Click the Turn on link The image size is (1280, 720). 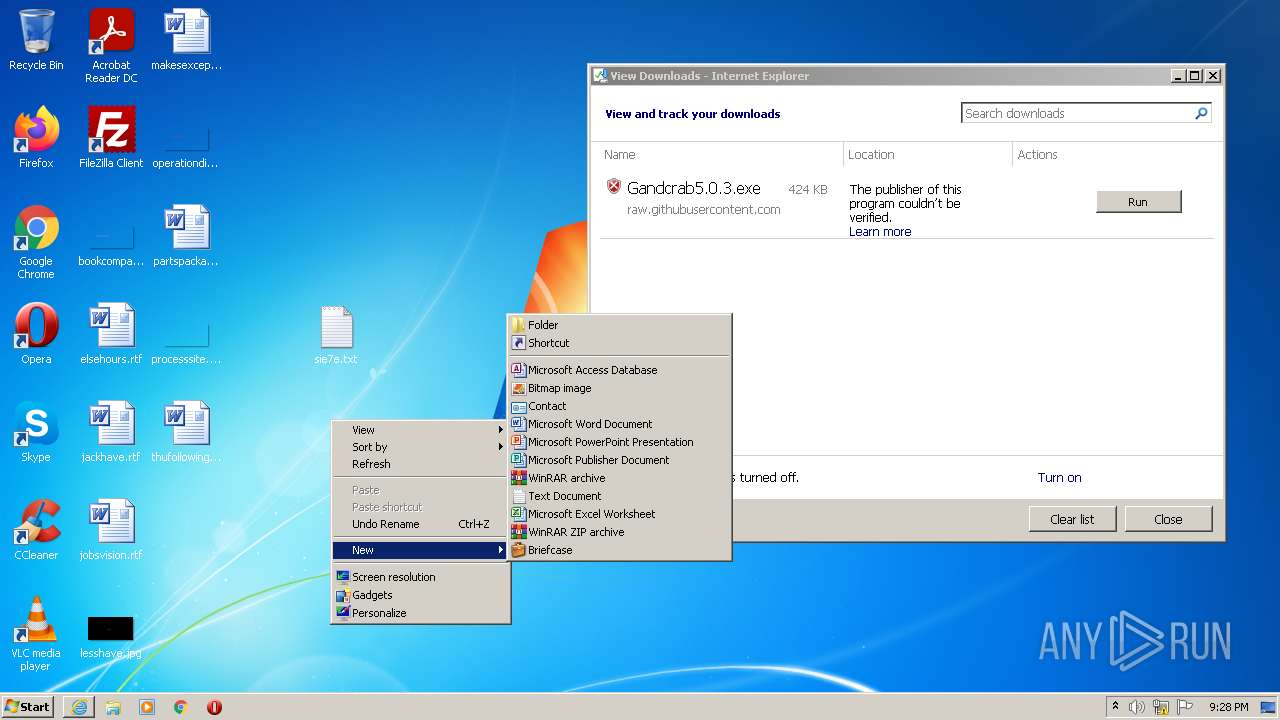coord(1059,478)
